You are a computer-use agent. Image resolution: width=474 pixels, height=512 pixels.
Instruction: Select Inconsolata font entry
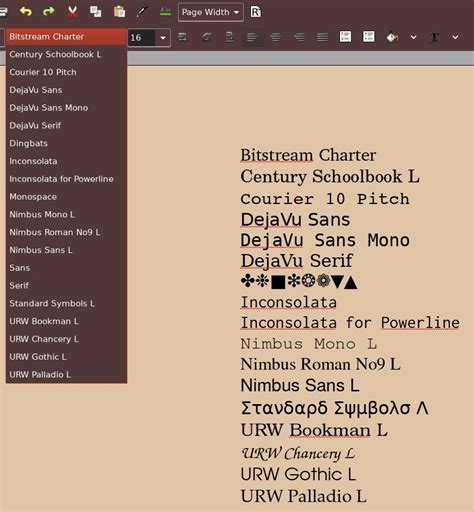coord(66,161)
